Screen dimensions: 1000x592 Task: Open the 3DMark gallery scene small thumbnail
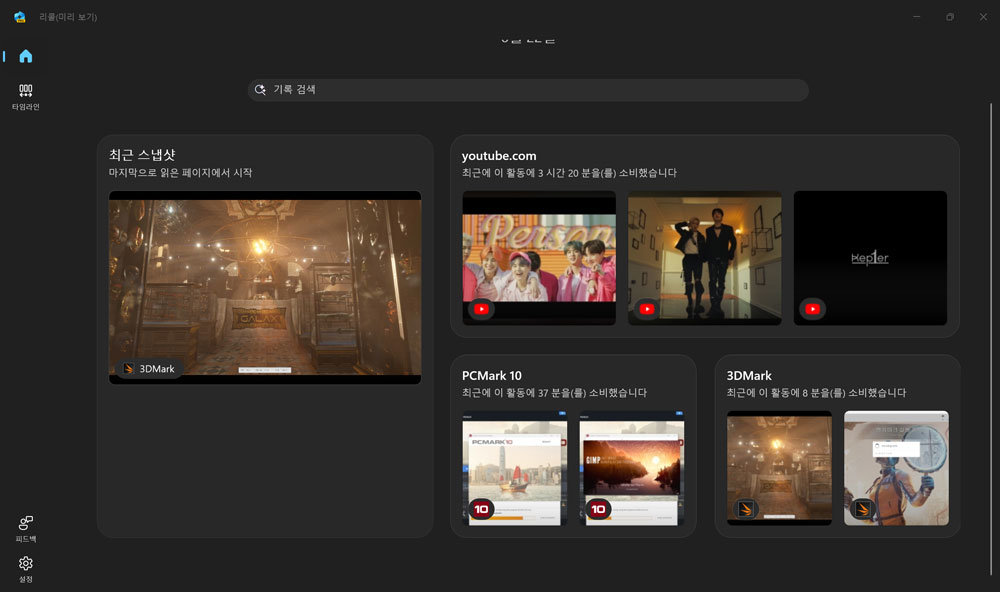click(x=779, y=468)
